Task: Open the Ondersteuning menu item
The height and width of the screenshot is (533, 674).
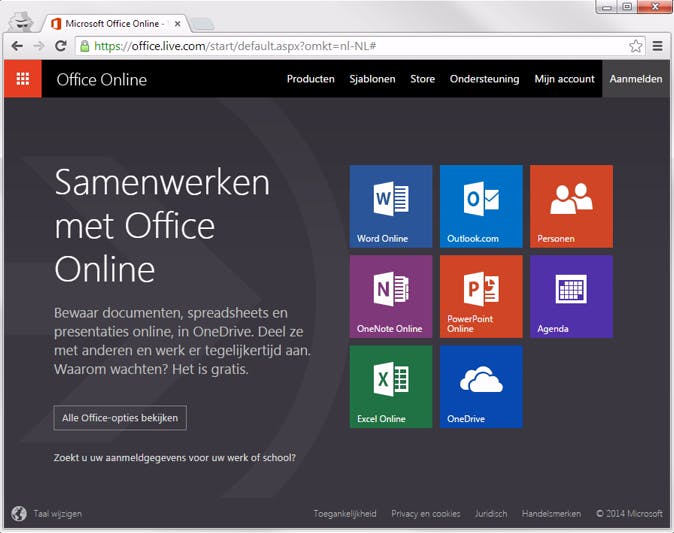Action: [484, 79]
